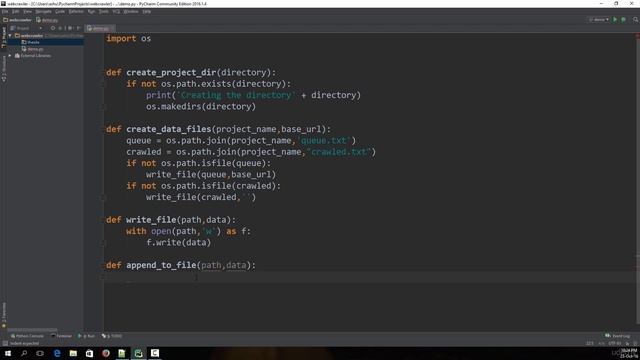The height and width of the screenshot is (360, 640).
Task: Toggle the Project tool window side tab
Action: coord(4,37)
